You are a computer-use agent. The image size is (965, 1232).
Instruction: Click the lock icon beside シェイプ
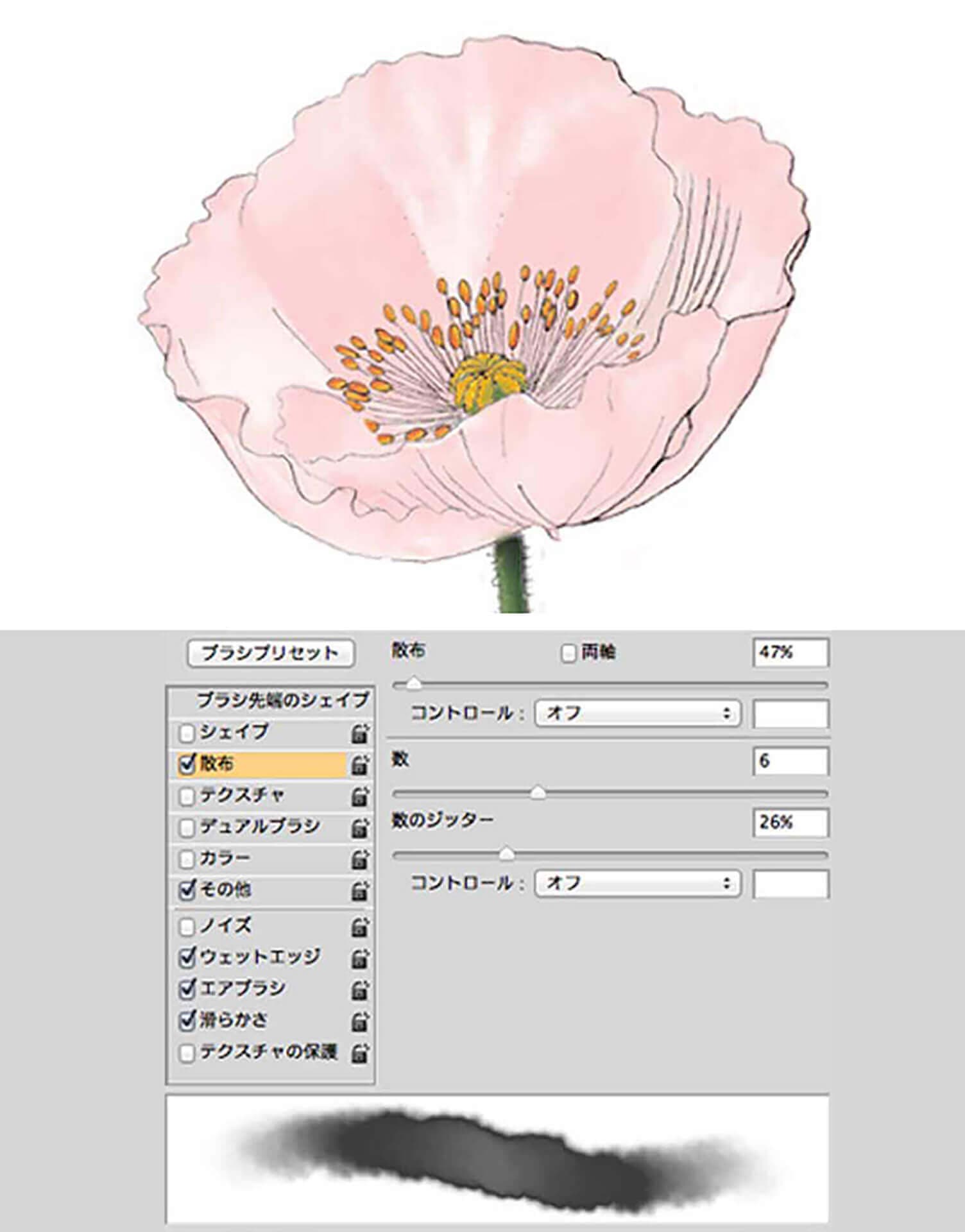click(x=360, y=733)
